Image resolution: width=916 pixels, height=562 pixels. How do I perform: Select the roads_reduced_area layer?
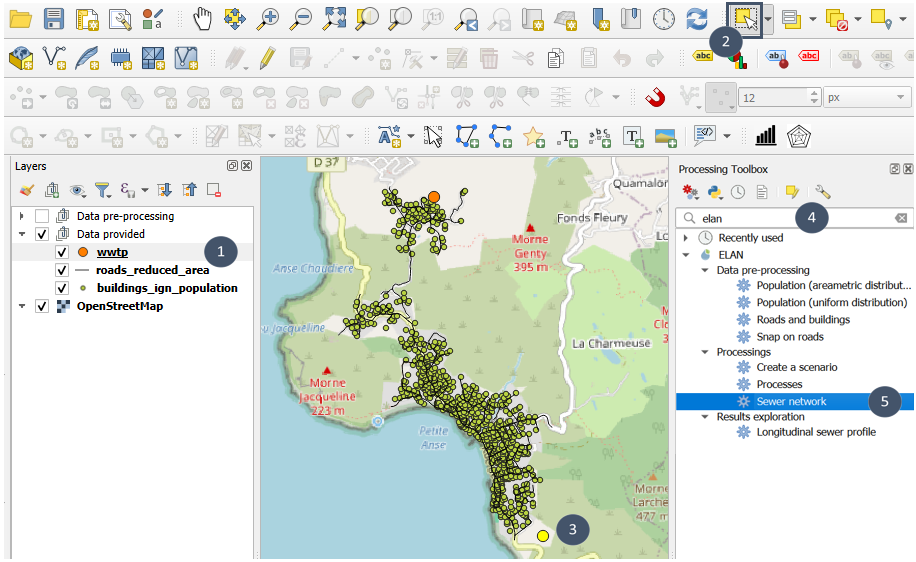tap(152, 270)
